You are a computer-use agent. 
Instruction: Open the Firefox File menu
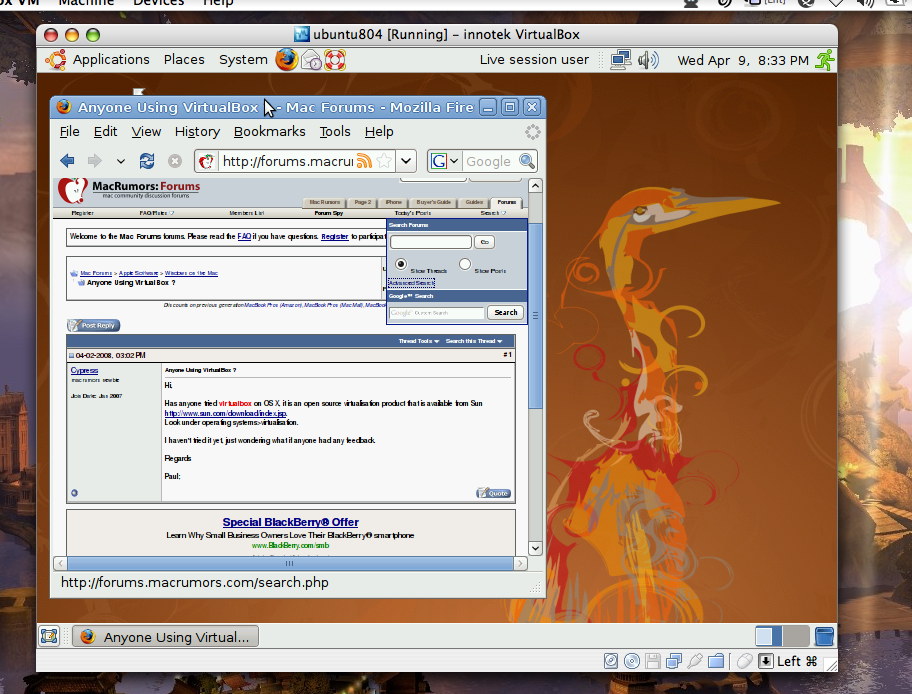69,131
